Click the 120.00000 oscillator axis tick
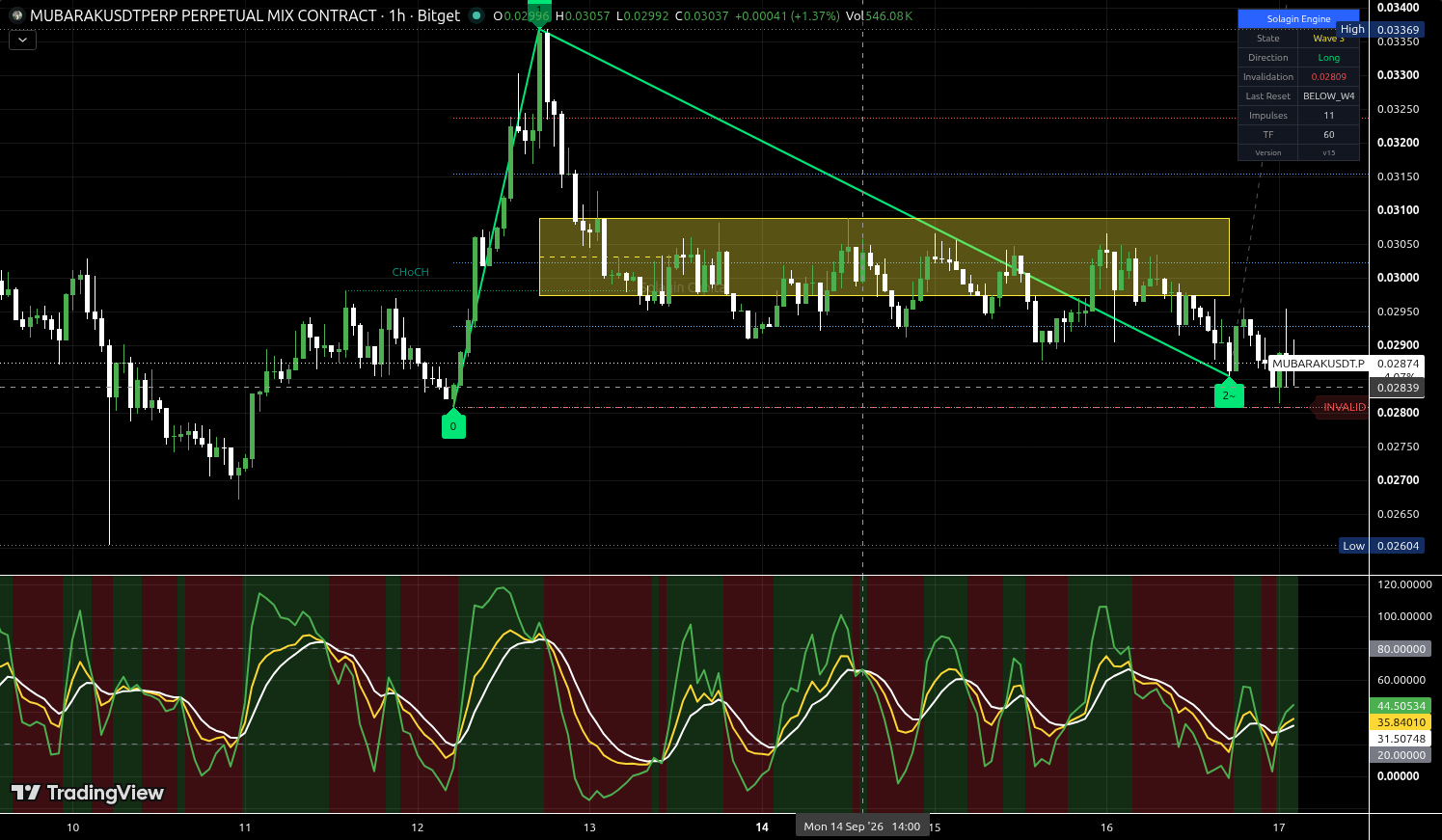The height and width of the screenshot is (840, 1442). tap(1404, 584)
